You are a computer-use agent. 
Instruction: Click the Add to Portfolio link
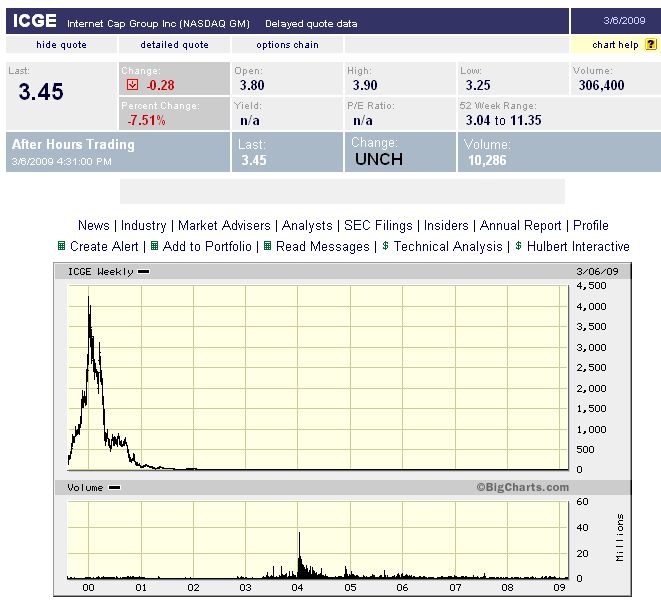(207, 246)
